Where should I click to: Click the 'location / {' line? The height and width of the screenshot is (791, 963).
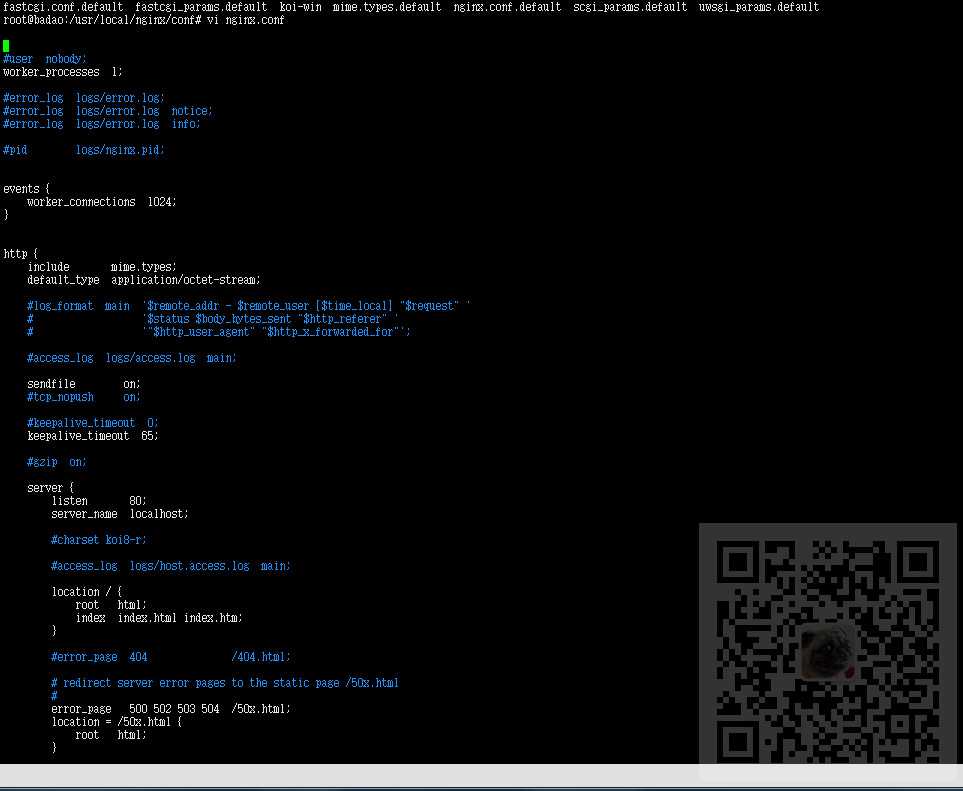87,592
